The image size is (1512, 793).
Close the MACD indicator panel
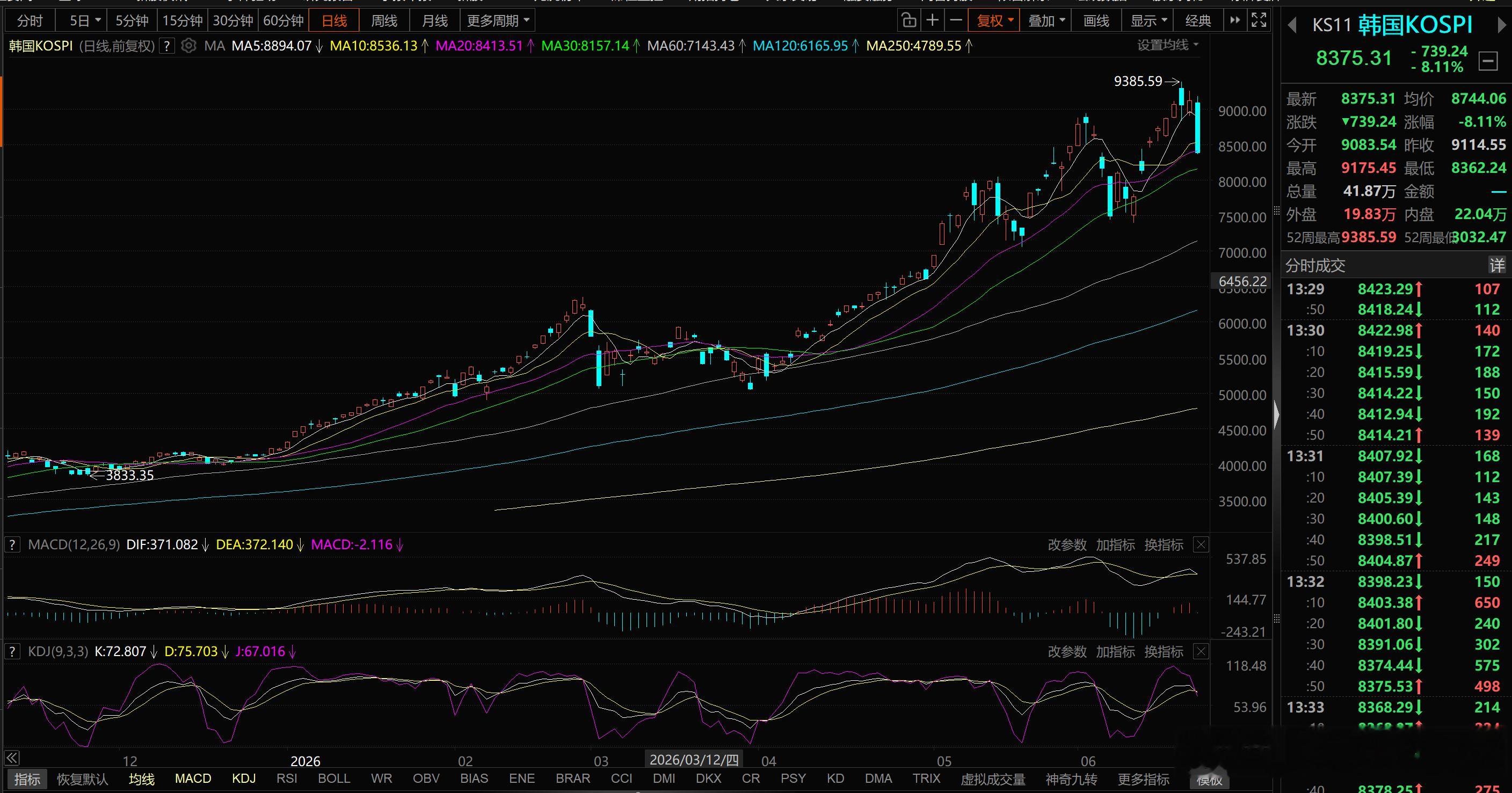pos(1201,545)
